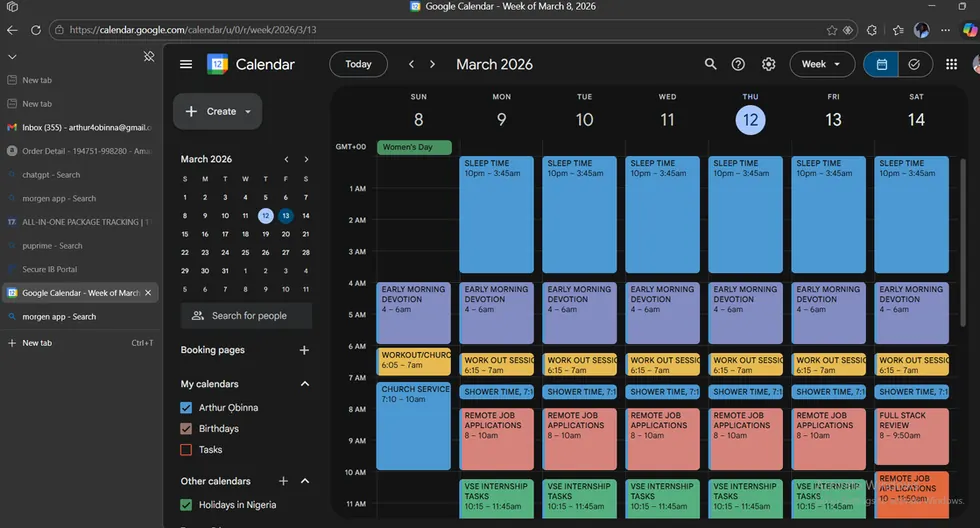Image resolution: width=980 pixels, height=528 pixels.
Task: Open the Google apps grid
Action: tap(951, 64)
